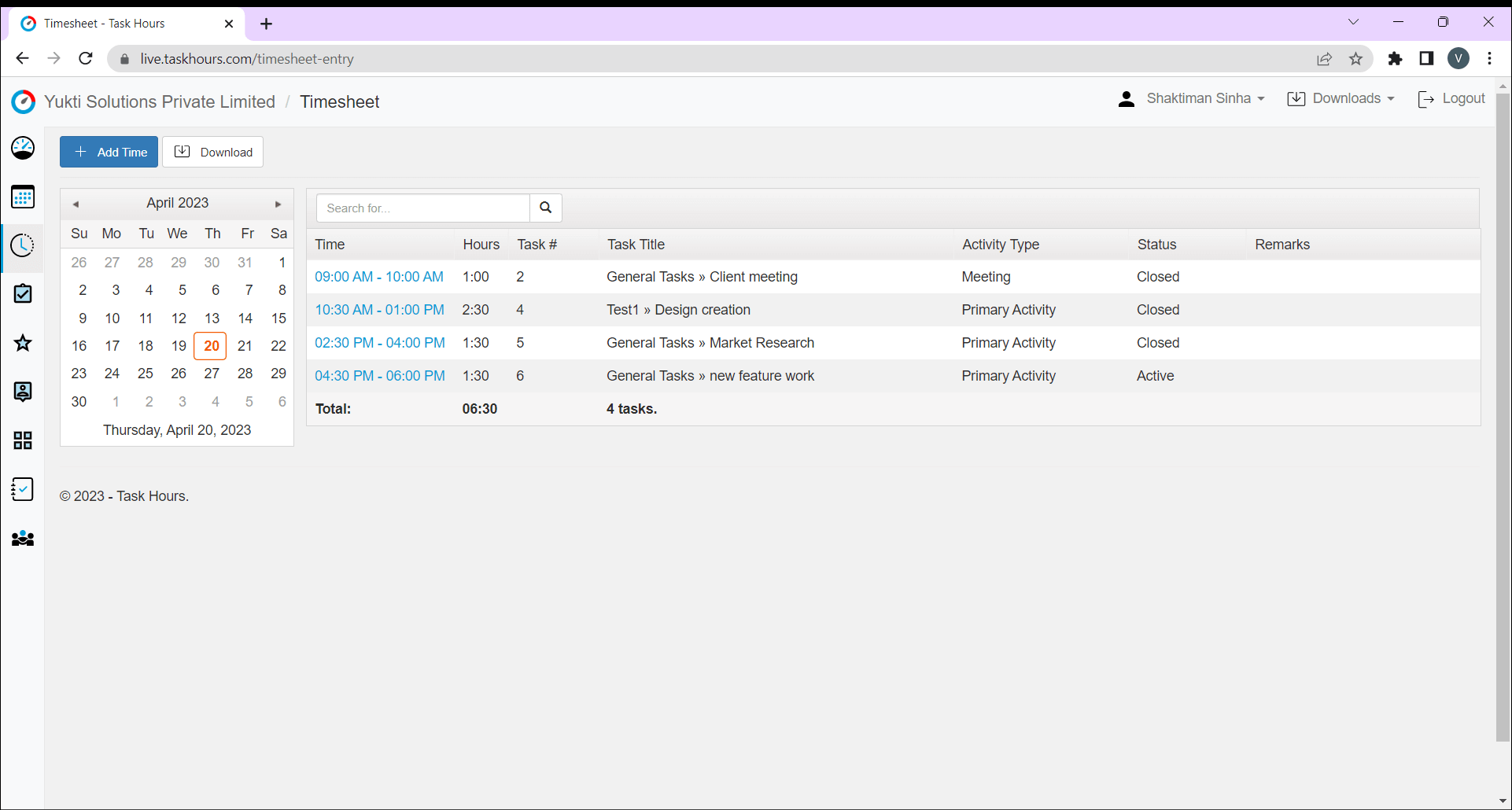Image resolution: width=1512 pixels, height=810 pixels.
Task: Close the Timesheet - Task Hours tab
Action: [229, 24]
